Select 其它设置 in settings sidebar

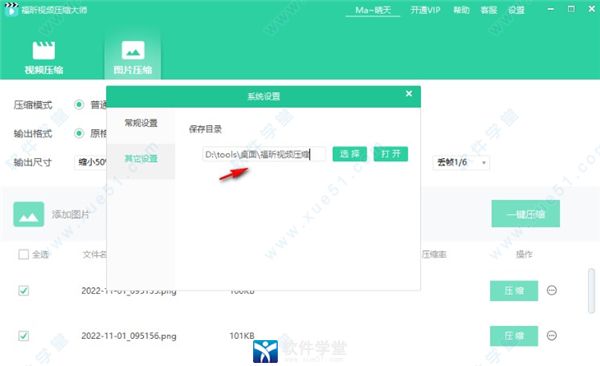point(141,158)
